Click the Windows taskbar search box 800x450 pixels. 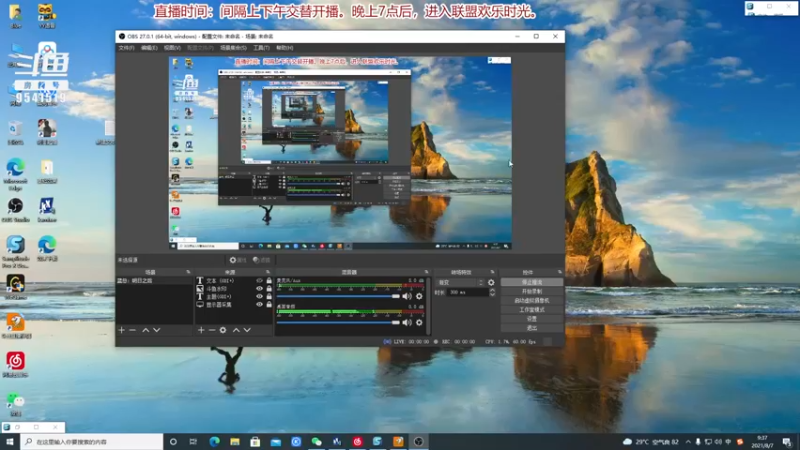pyautogui.click(x=92, y=441)
